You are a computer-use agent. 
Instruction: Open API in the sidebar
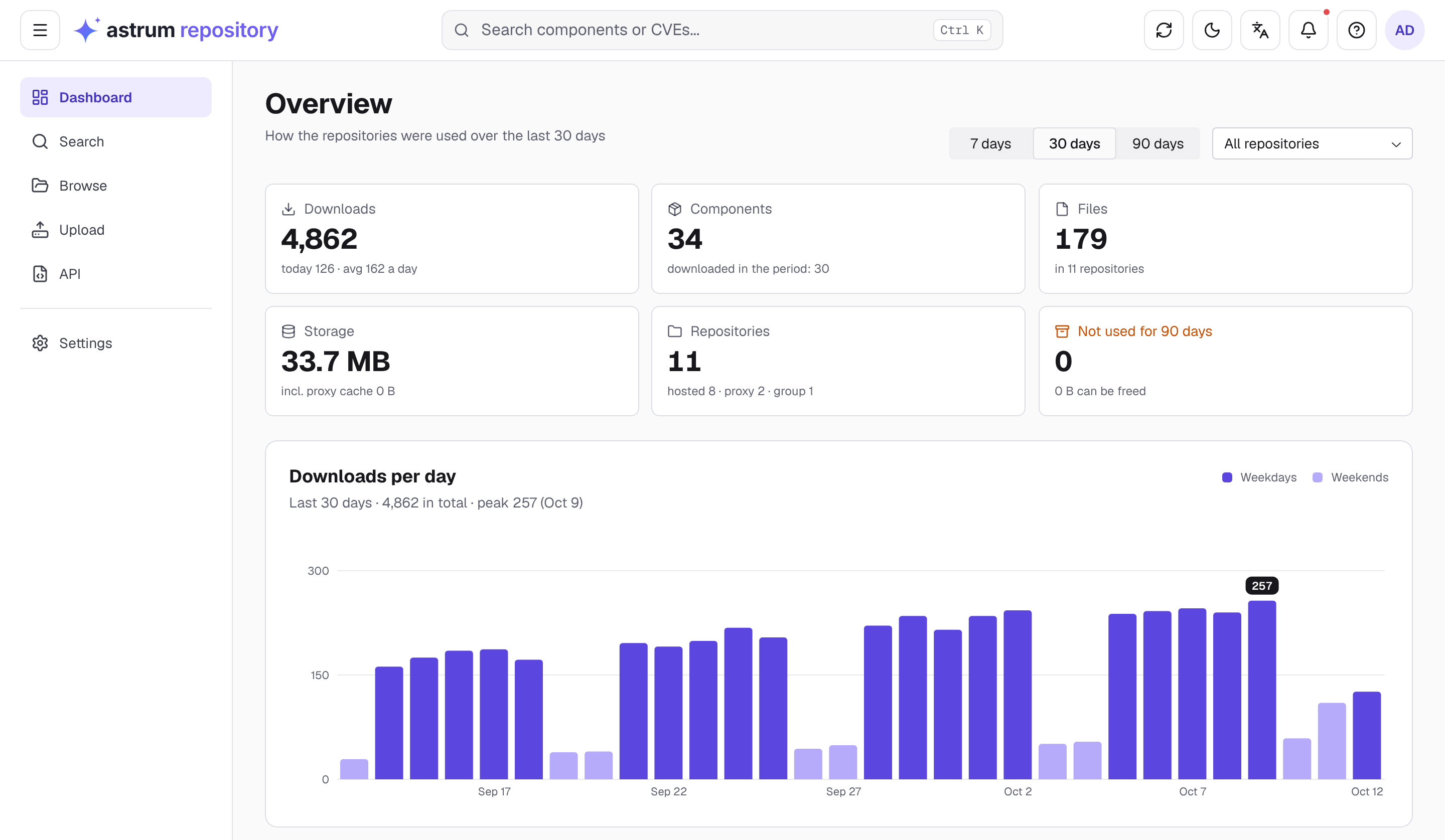point(116,274)
